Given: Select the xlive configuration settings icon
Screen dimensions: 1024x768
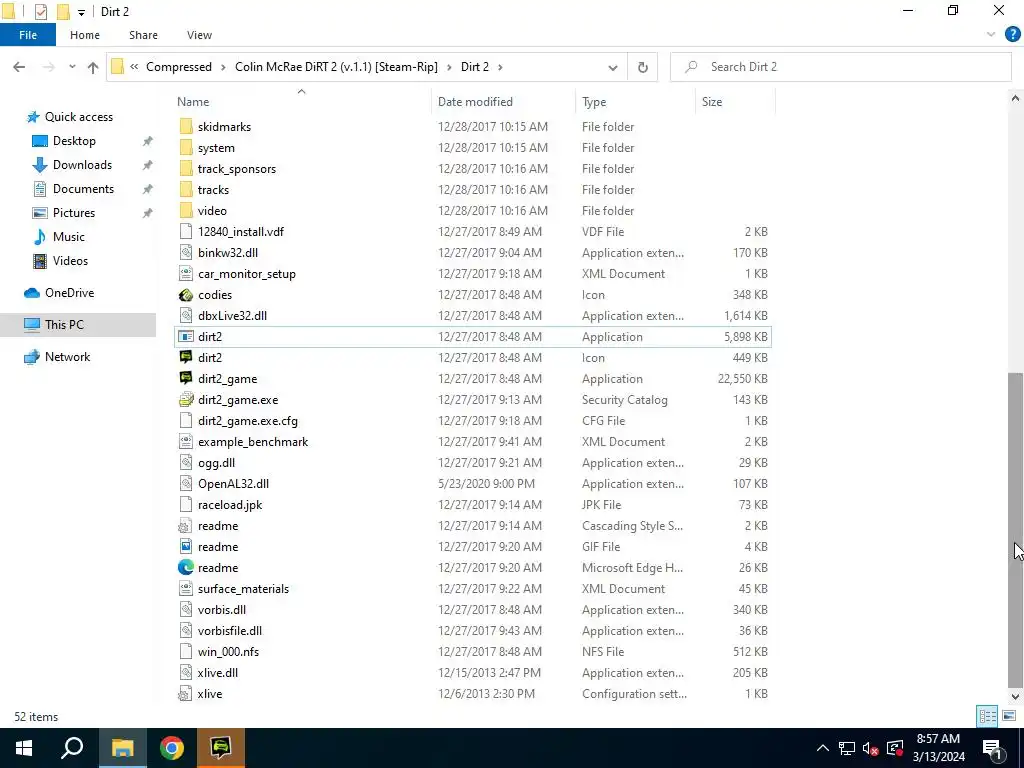Looking at the screenshot, I should (x=186, y=694).
